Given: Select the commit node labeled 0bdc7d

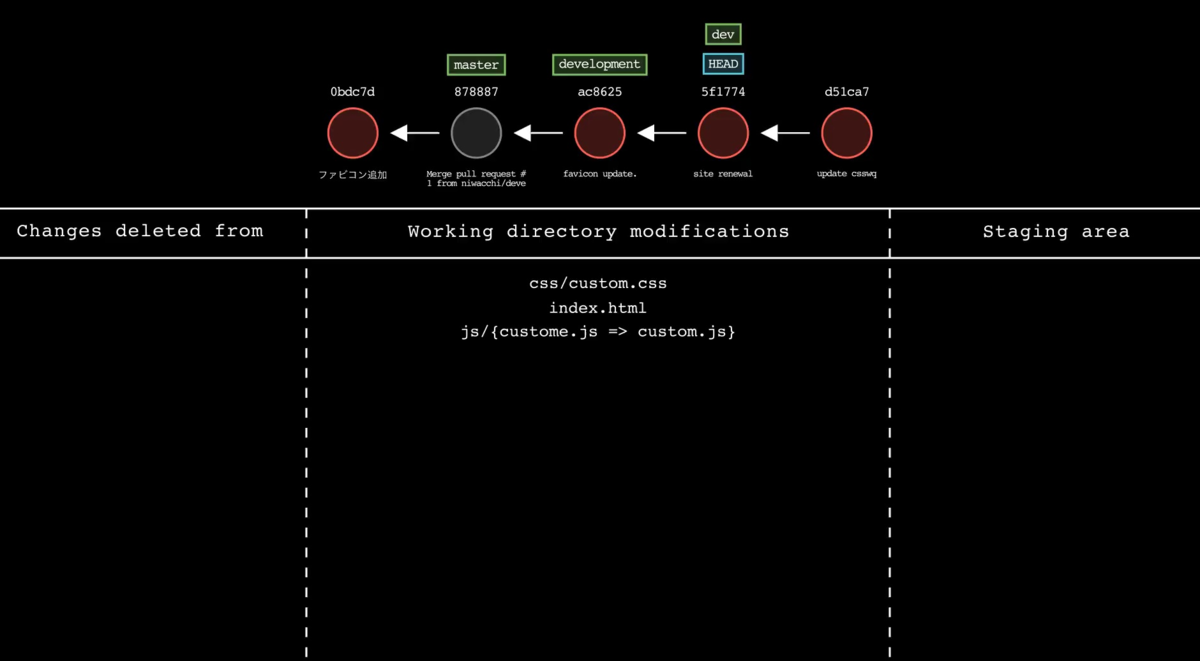Looking at the screenshot, I should point(352,132).
